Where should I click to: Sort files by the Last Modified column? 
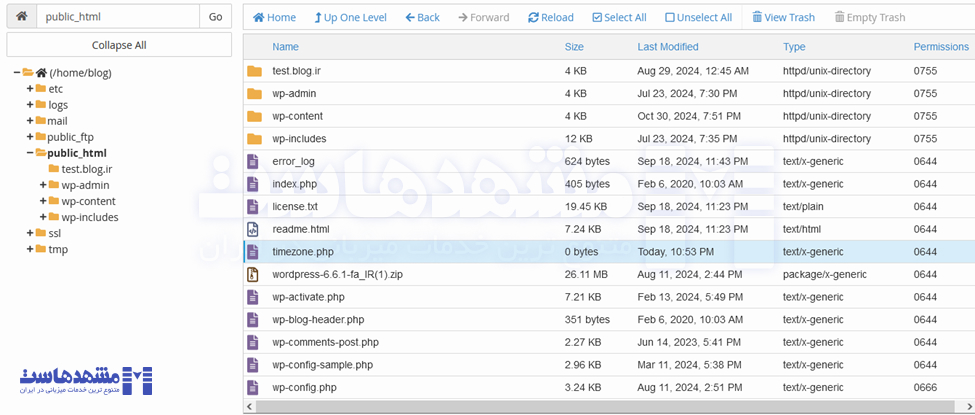(x=667, y=47)
